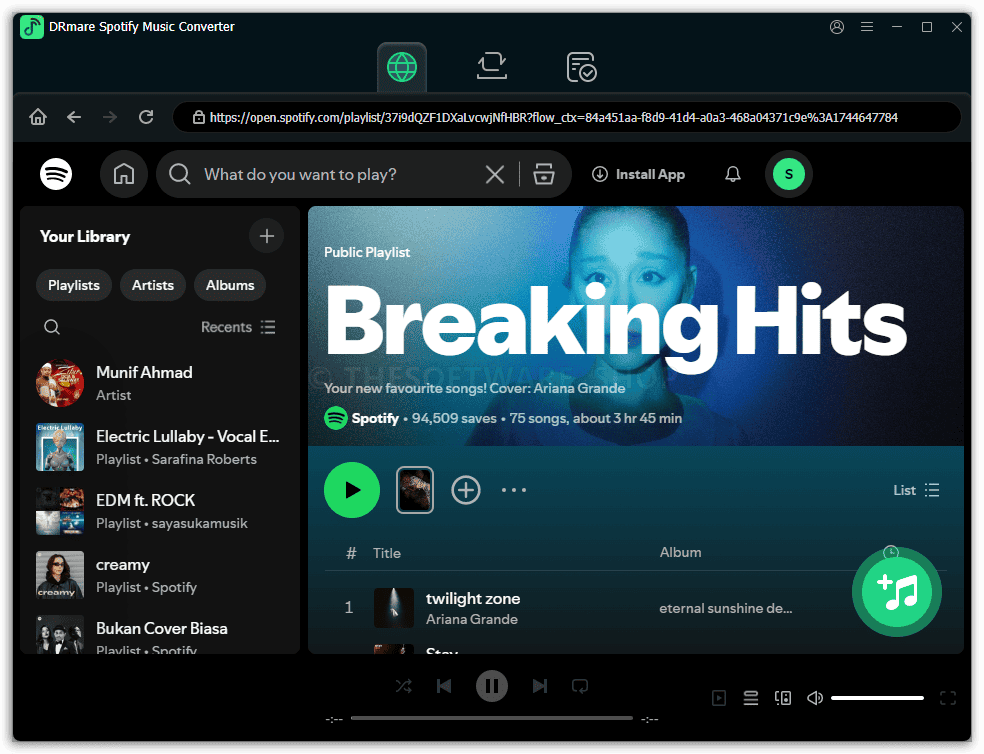Viewport: 984px width, 754px height.
Task: Click the Album column header
Action: click(x=680, y=552)
